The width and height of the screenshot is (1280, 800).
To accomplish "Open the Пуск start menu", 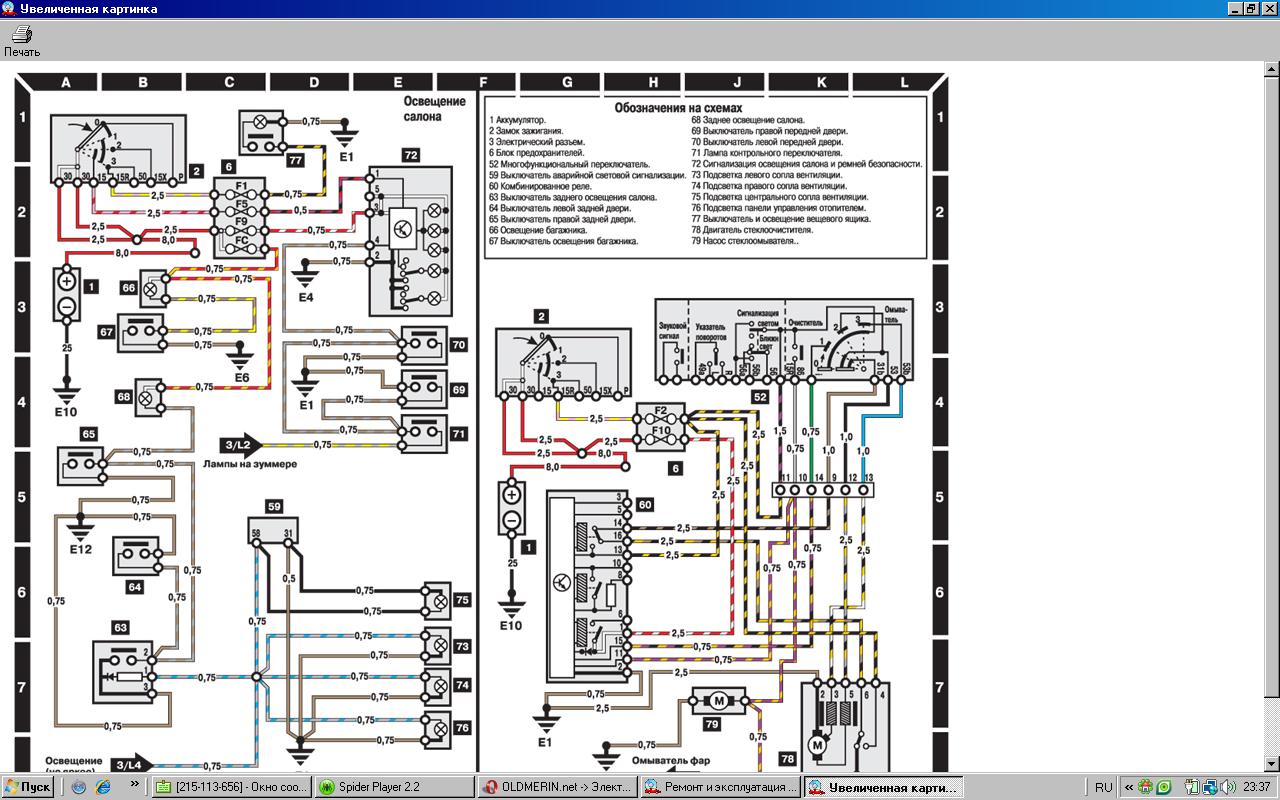I will point(28,787).
